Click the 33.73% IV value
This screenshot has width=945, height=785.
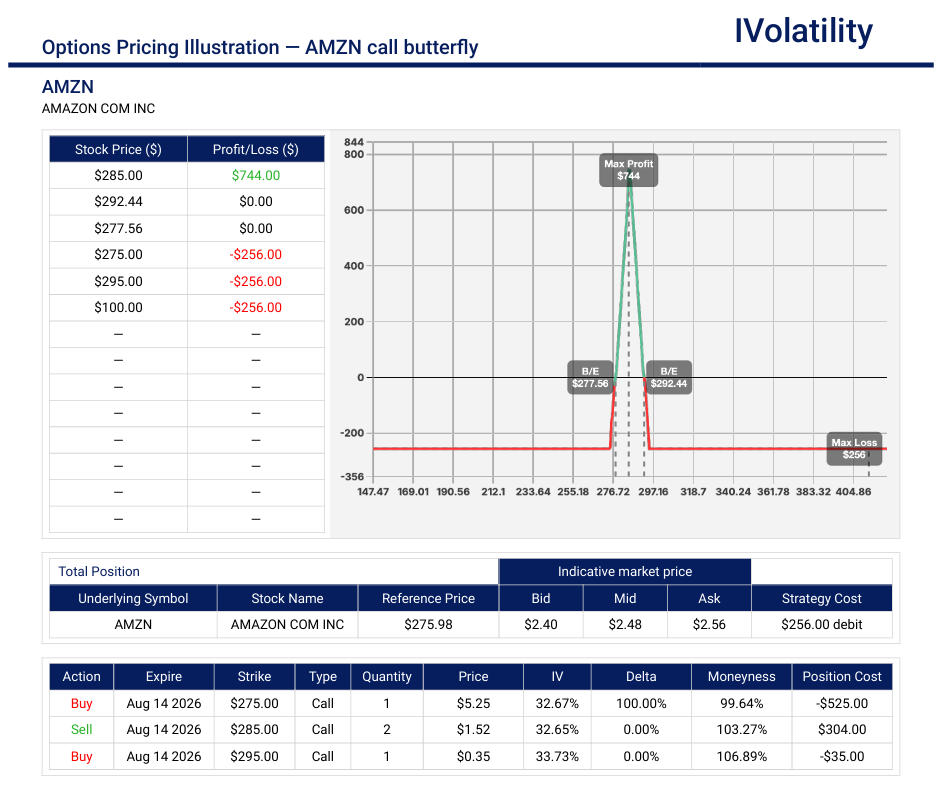(557, 757)
